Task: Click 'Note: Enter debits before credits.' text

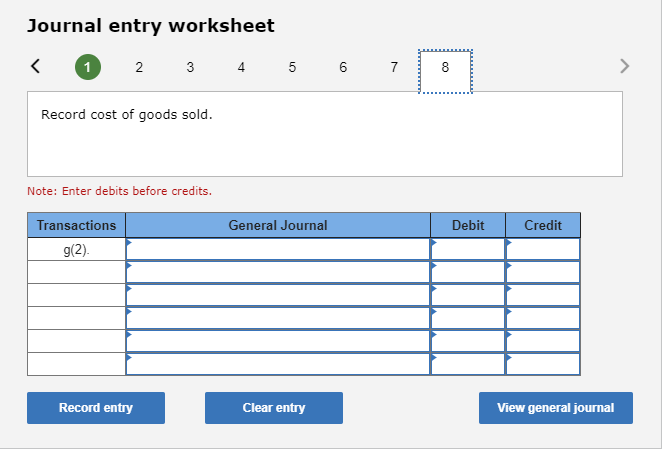Action: [120, 191]
